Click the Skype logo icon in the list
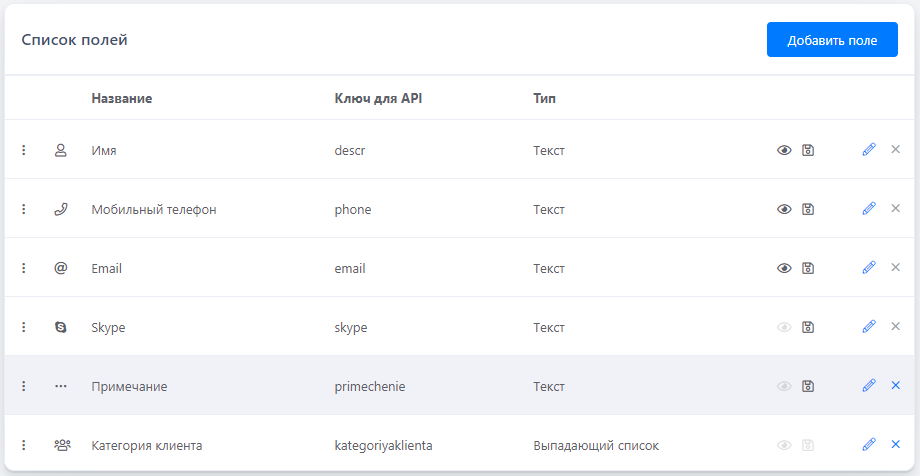The height and width of the screenshot is (476, 920). [61, 327]
